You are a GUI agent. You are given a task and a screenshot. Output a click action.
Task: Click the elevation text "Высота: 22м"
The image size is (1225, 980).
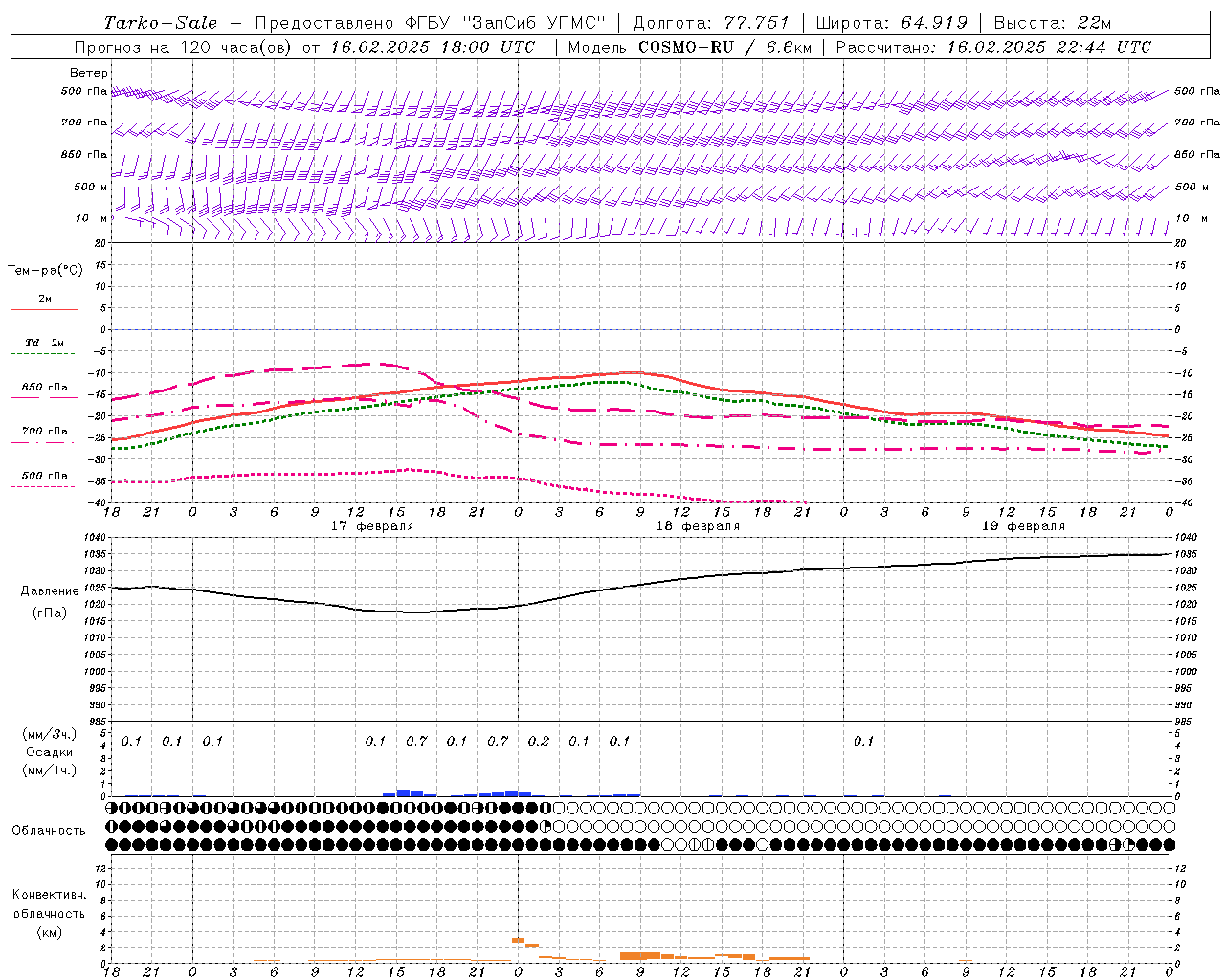(1053, 23)
